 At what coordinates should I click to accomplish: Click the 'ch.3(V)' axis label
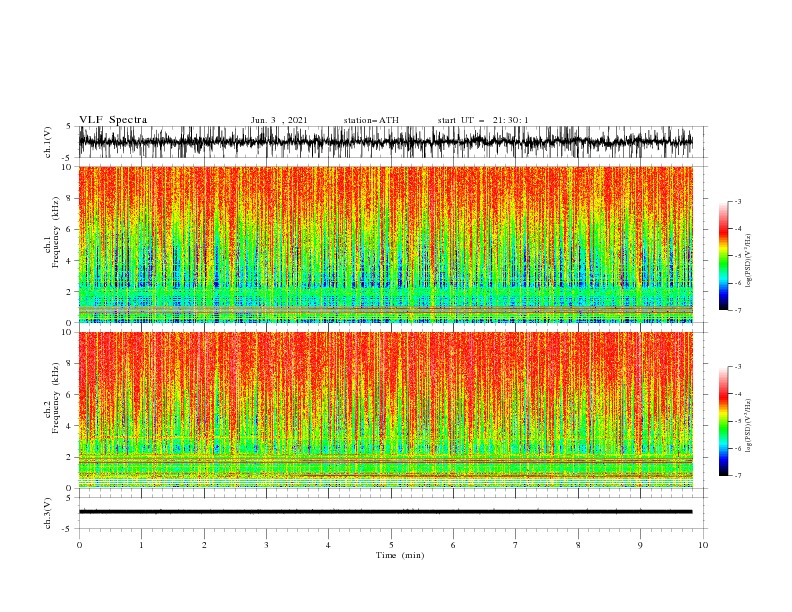pos(48,513)
